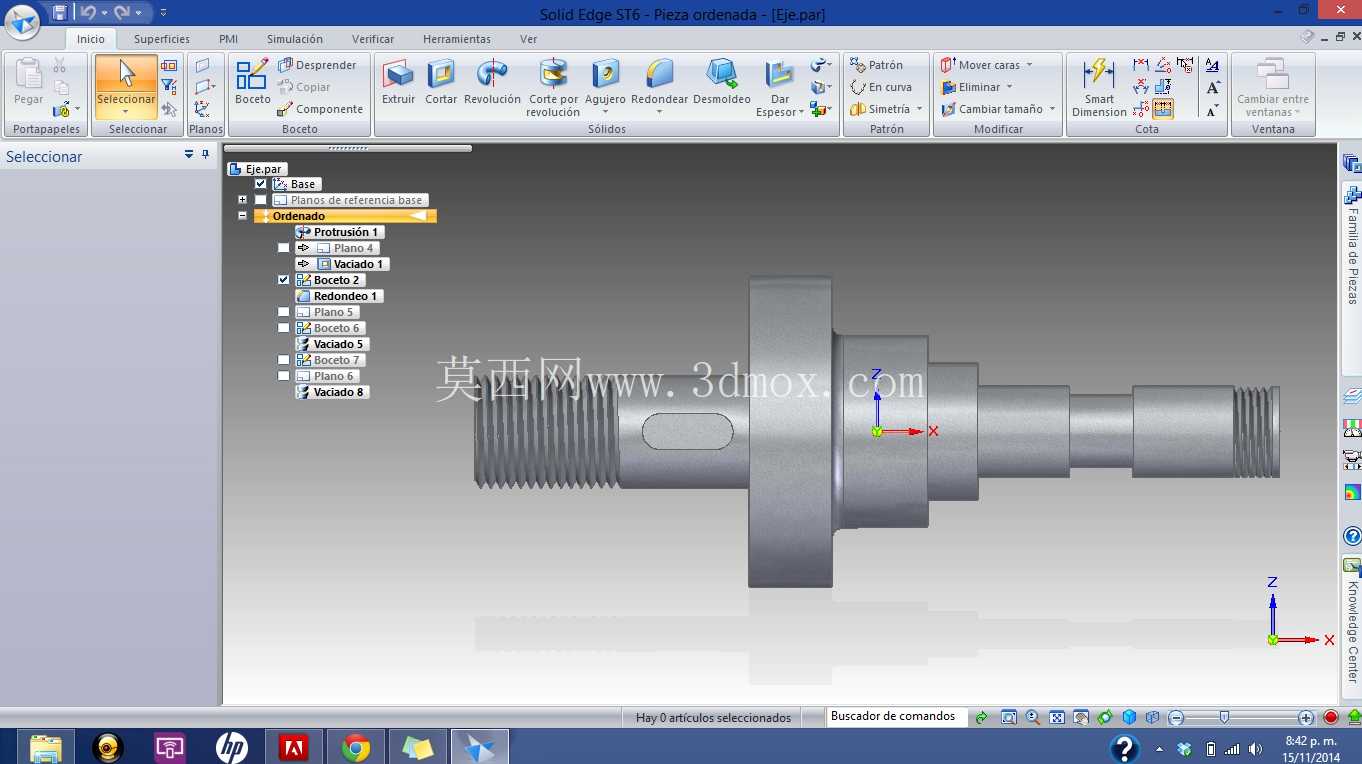Fit the model to the view
This screenshot has width=1362, height=764.
(1057, 717)
